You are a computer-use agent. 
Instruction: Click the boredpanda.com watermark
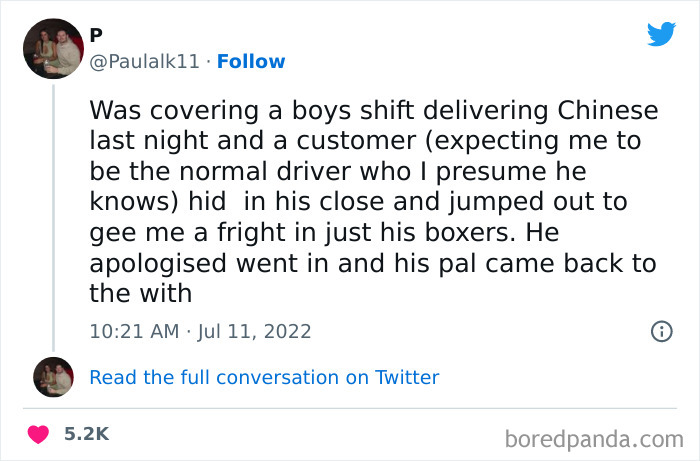(x=596, y=437)
